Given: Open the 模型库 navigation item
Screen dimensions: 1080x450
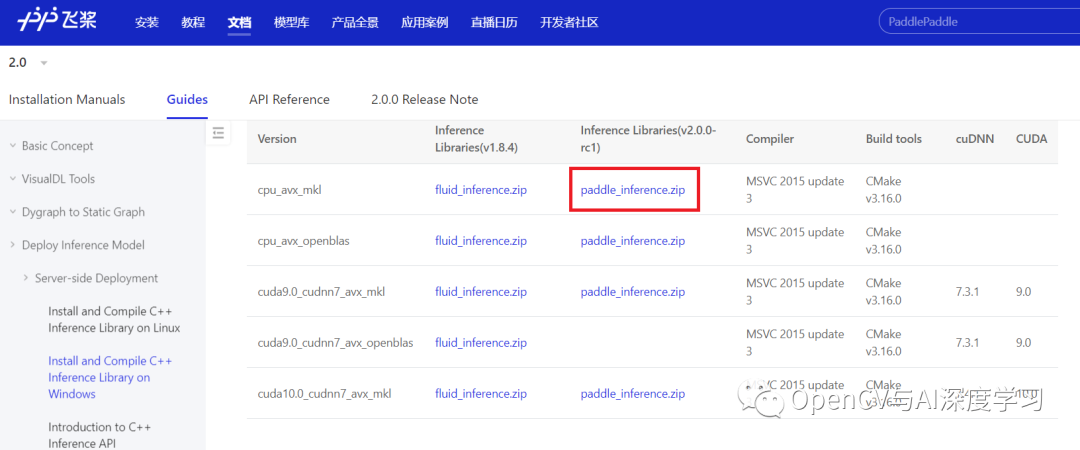Looking at the screenshot, I should (291, 22).
